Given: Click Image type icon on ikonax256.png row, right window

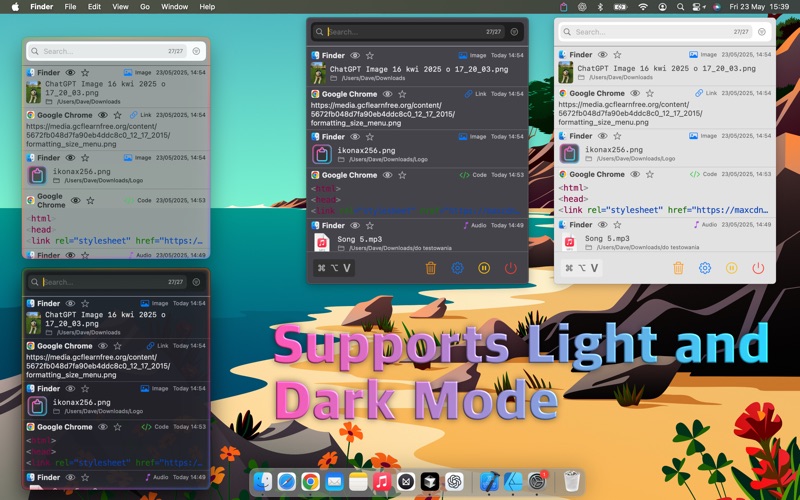Looking at the screenshot, I should pos(693,136).
